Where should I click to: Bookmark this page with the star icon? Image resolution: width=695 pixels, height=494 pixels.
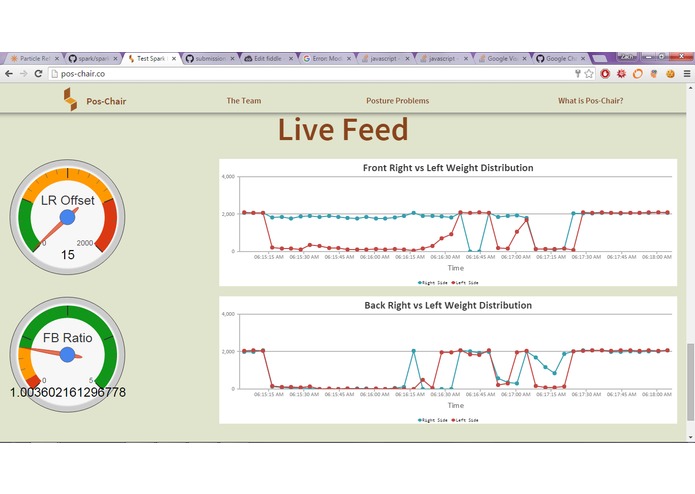(589, 74)
